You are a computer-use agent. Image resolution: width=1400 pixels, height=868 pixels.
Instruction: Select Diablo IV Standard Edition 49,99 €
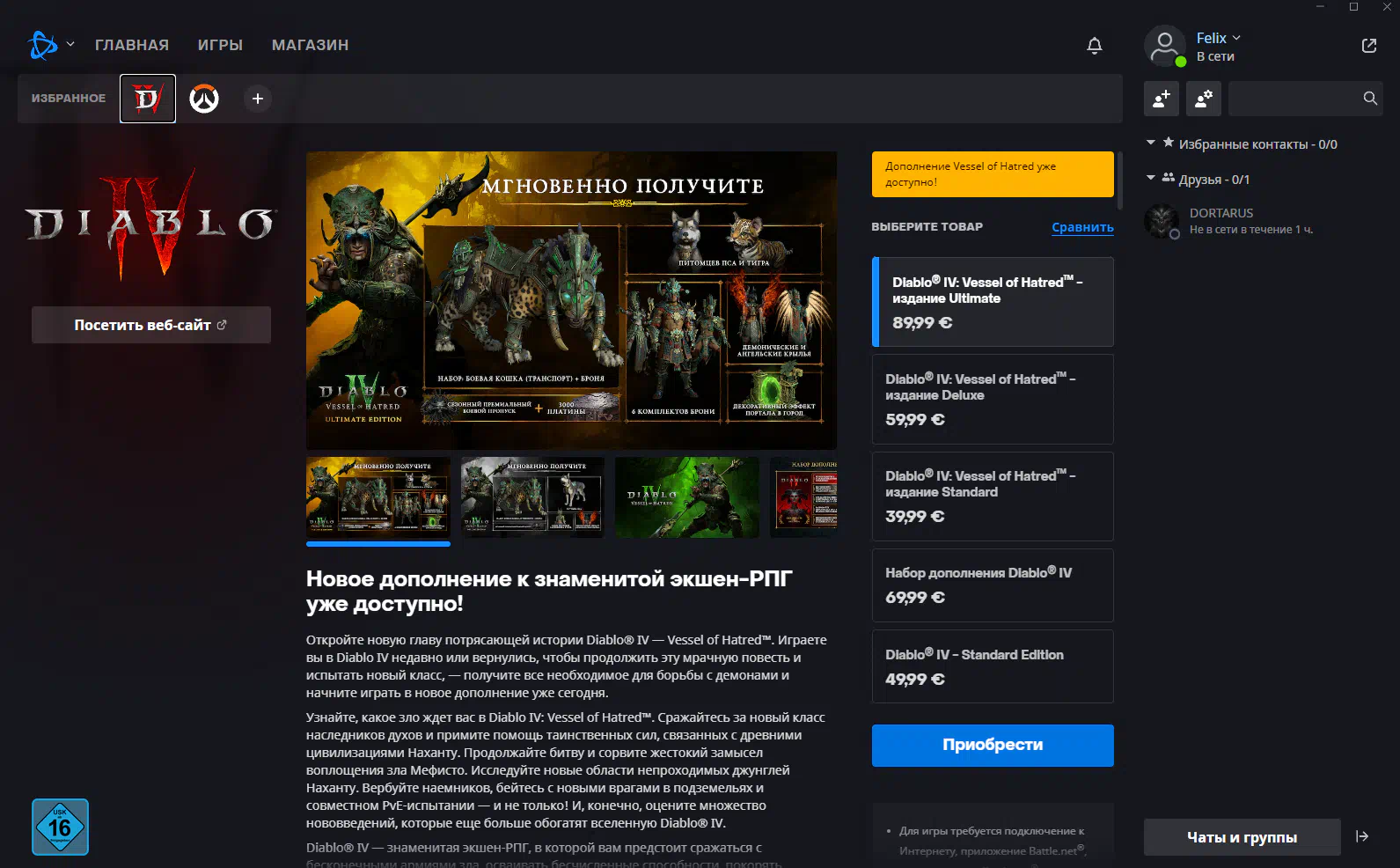[993, 666]
